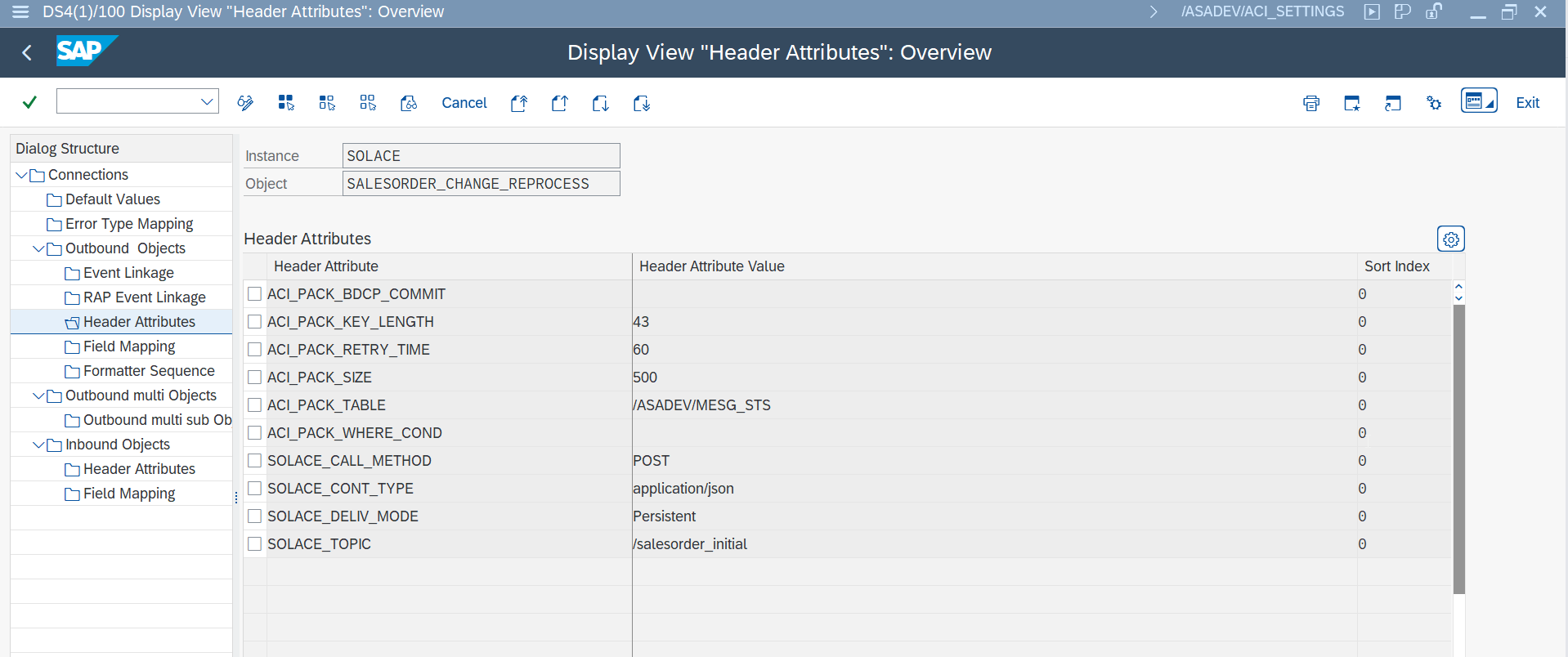
Task: Select checkbox for ACI_PACK_WHERE_COND row
Action: coord(255,432)
